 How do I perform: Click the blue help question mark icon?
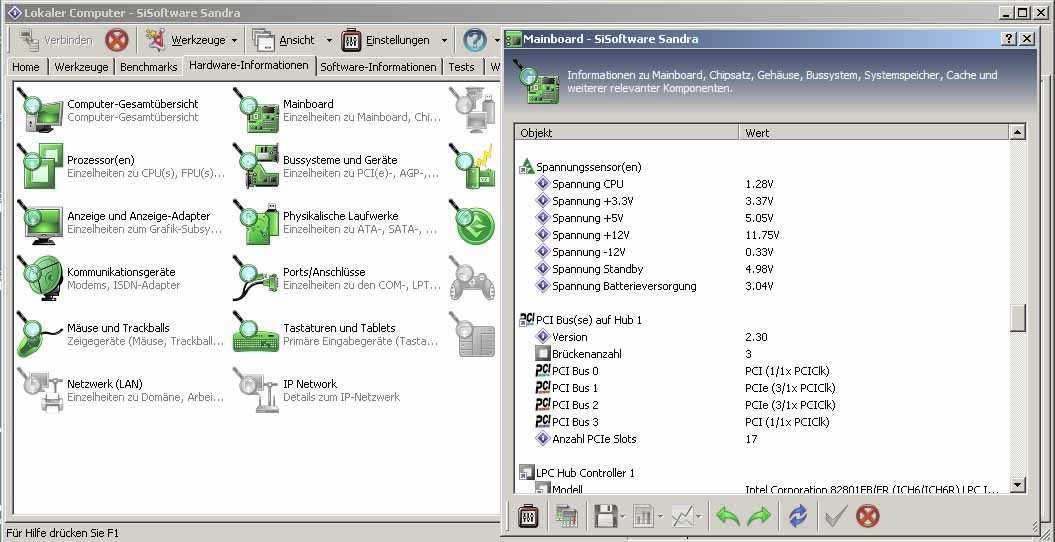[475, 40]
